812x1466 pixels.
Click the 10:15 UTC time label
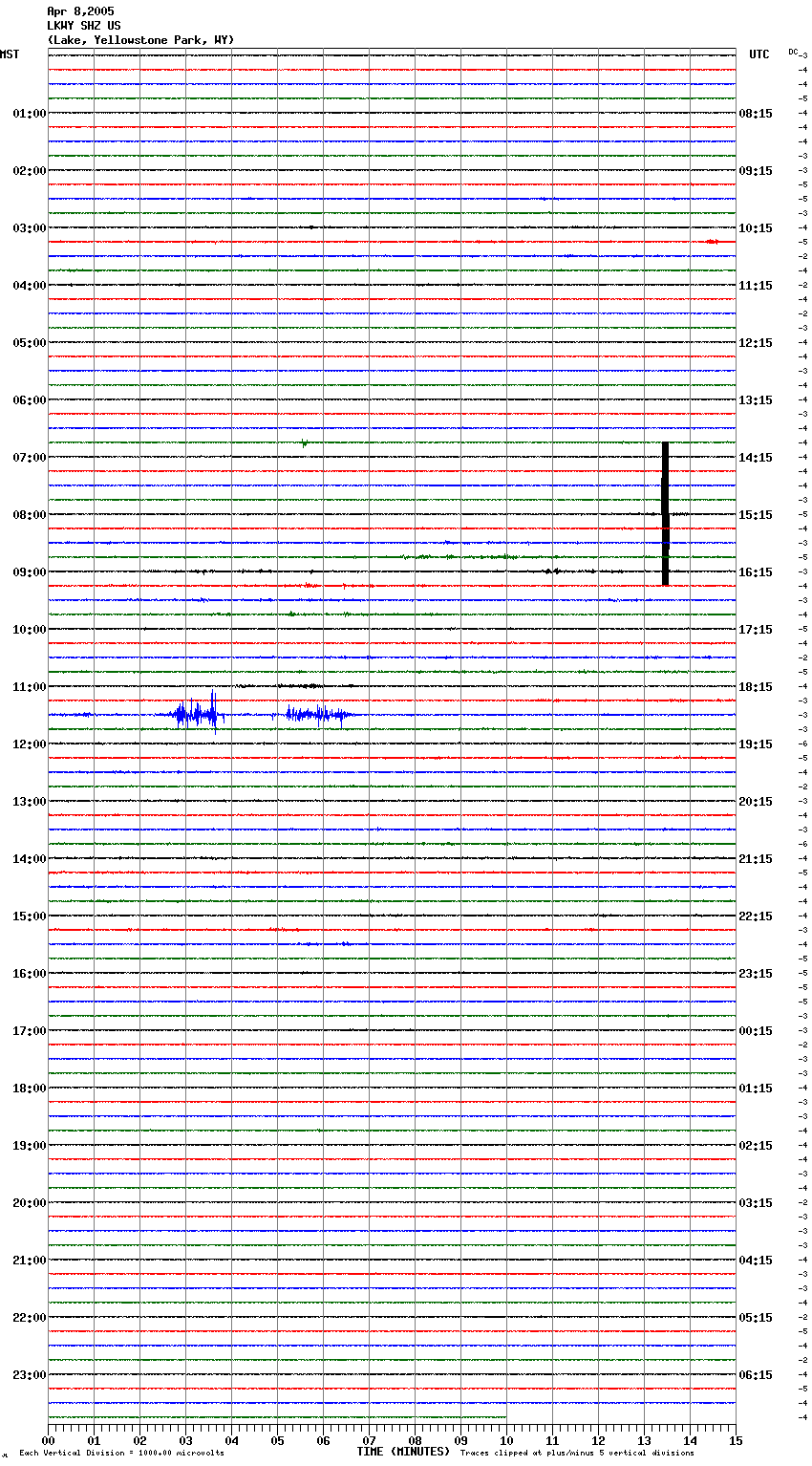tap(756, 228)
